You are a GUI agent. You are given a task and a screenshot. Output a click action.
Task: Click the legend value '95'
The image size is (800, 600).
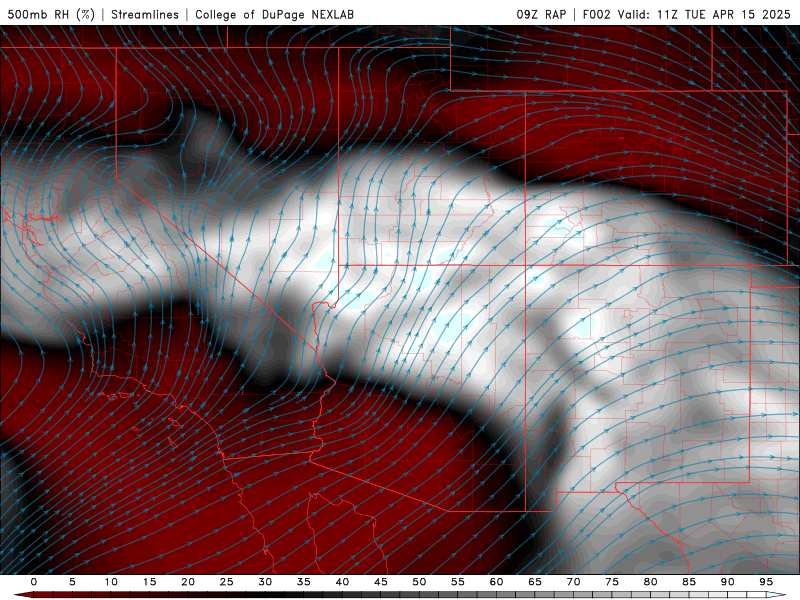point(766,582)
